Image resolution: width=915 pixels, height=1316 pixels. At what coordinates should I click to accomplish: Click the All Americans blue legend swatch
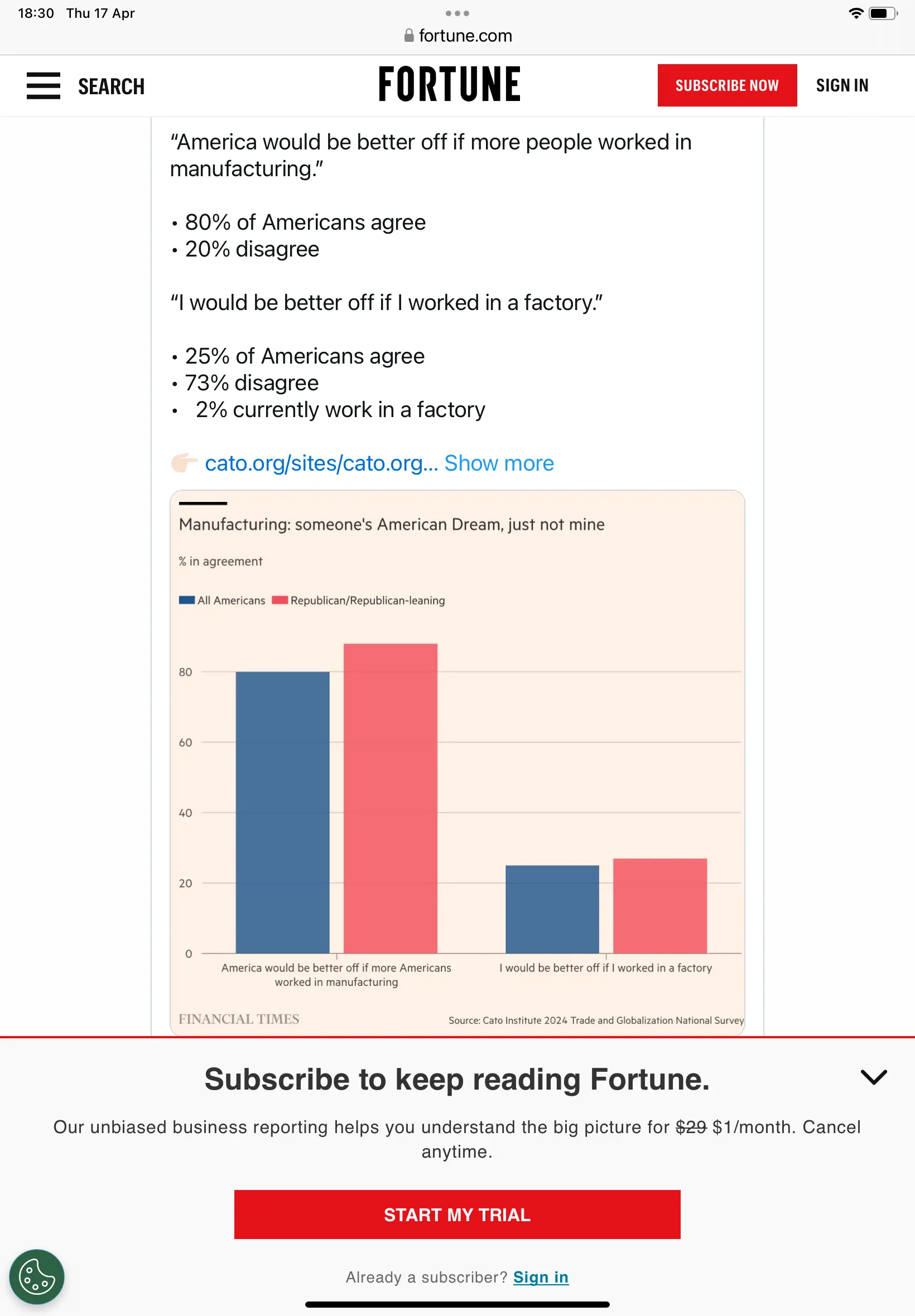coord(186,600)
